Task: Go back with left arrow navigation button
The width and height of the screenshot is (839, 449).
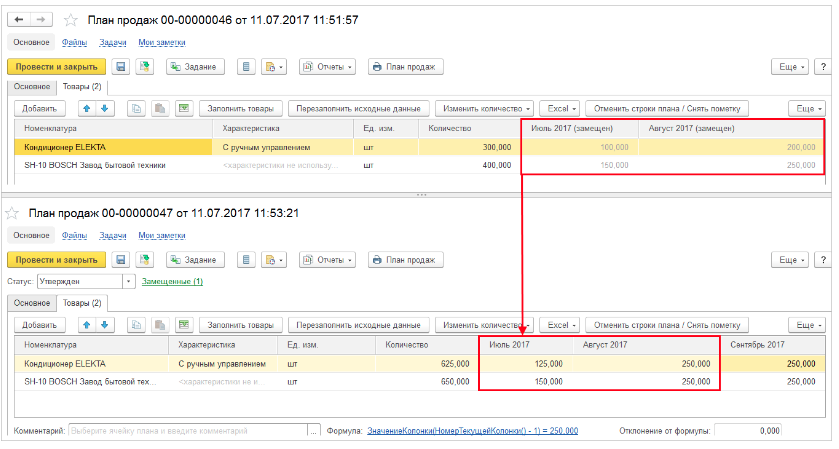Action: tap(19, 20)
